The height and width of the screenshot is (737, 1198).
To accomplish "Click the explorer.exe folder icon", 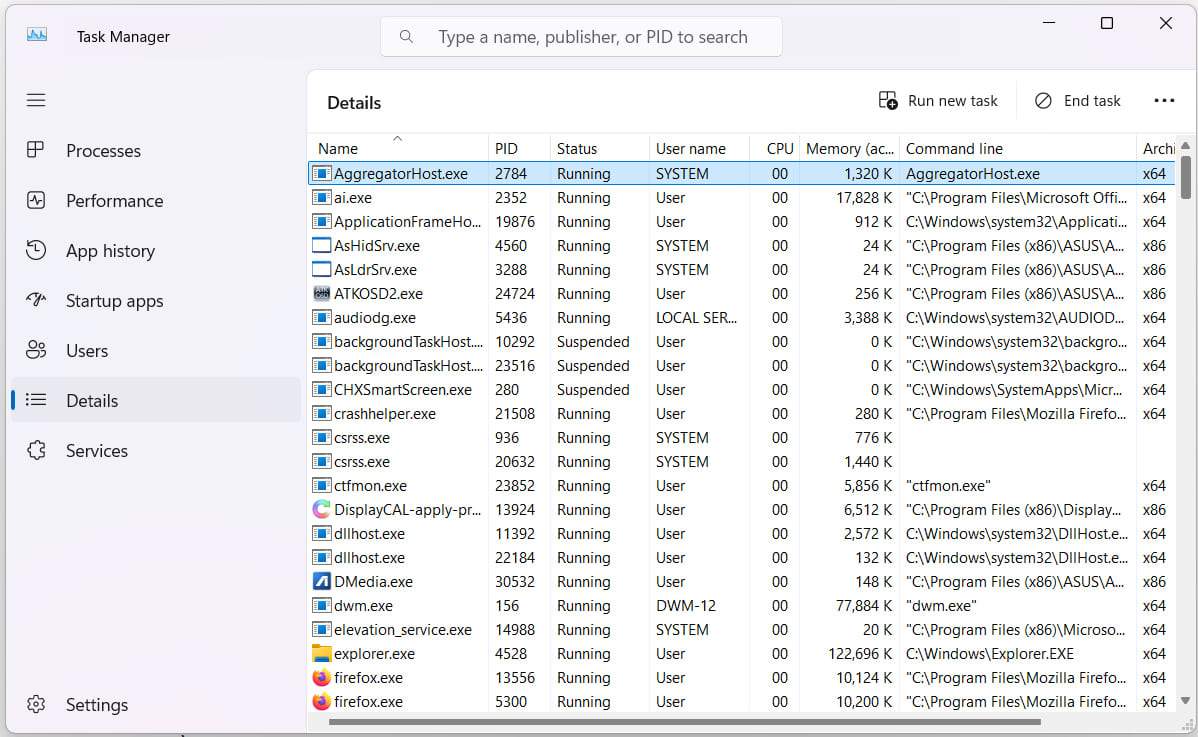I will (x=322, y=654).
